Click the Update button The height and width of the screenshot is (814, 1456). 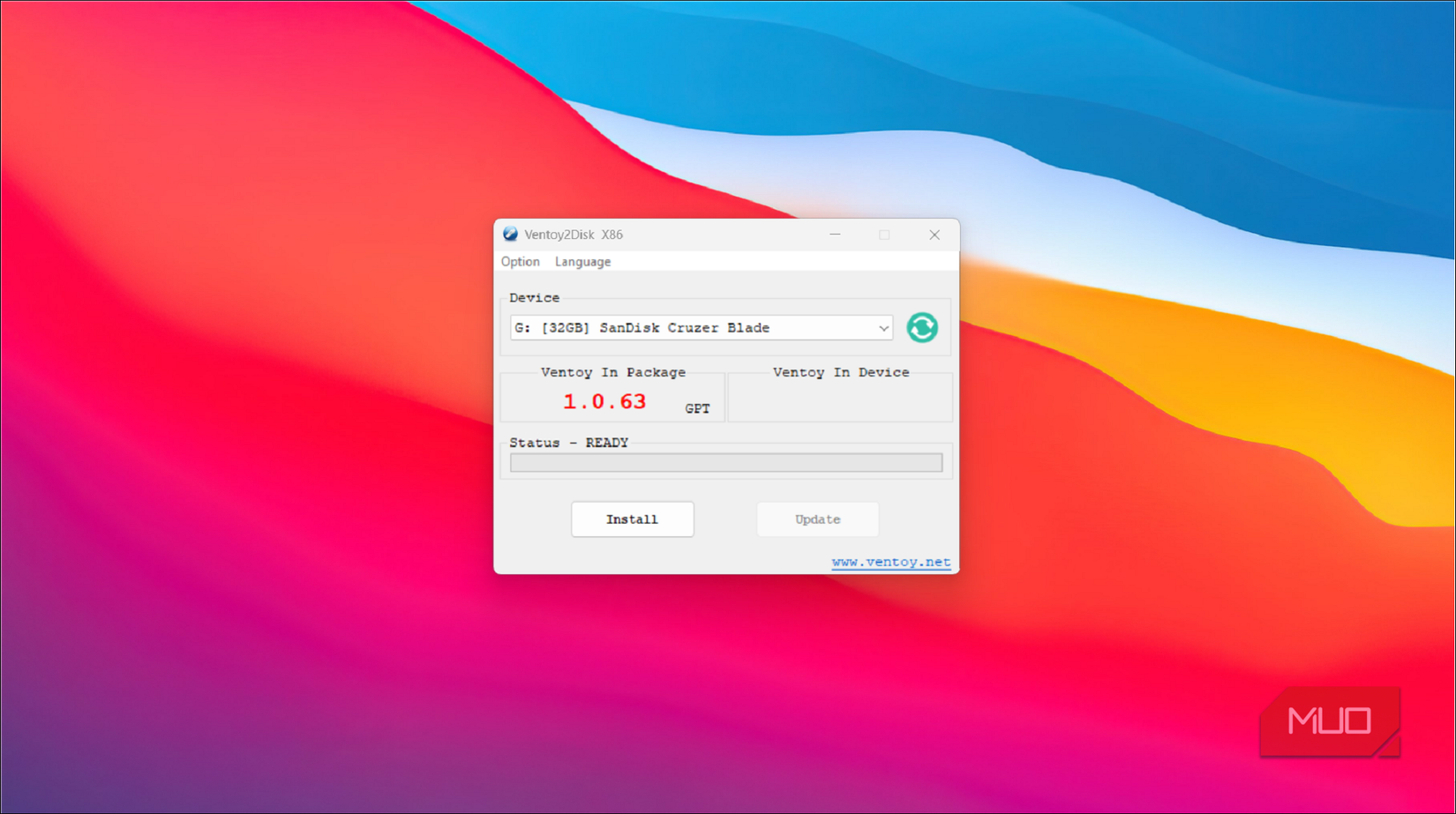click(x=817, y=519)
